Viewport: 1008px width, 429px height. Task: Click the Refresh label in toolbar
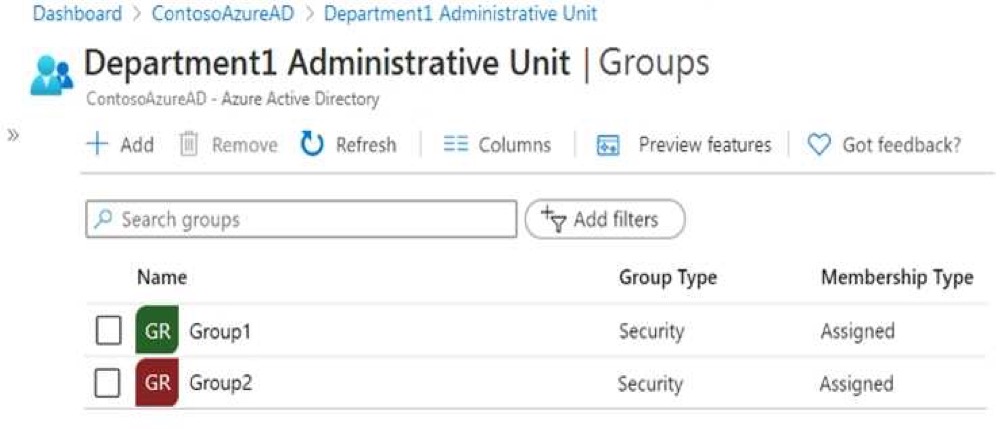366,145
